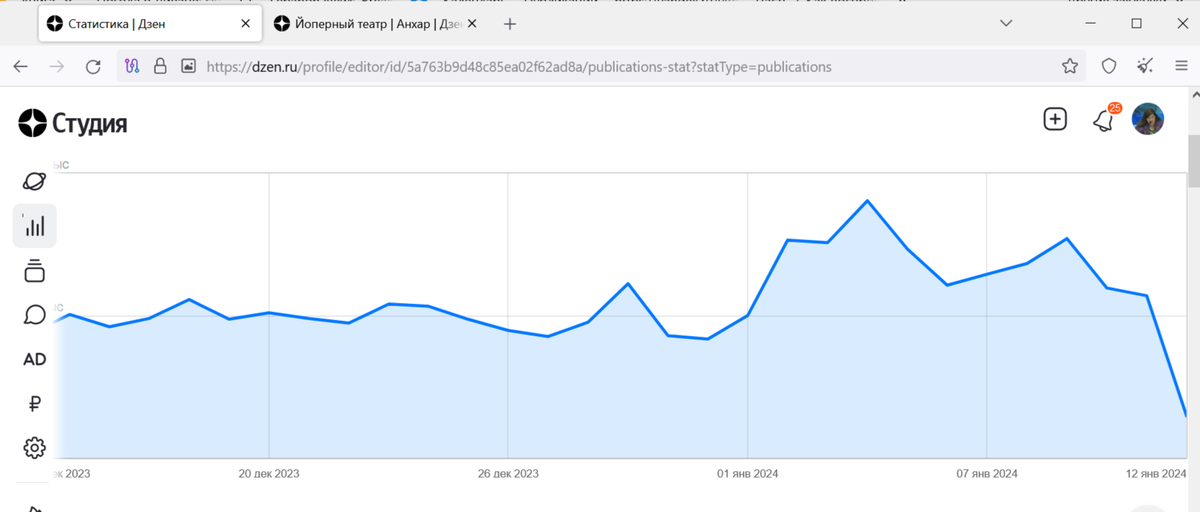Open the extensions sparkle toolbar icon

(x=1145, y=67)
